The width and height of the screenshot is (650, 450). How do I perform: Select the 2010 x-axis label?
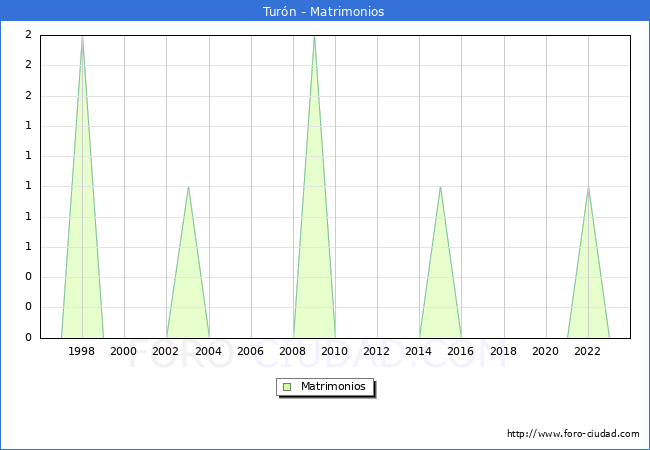pyautogui.click(x=335, y=351)
